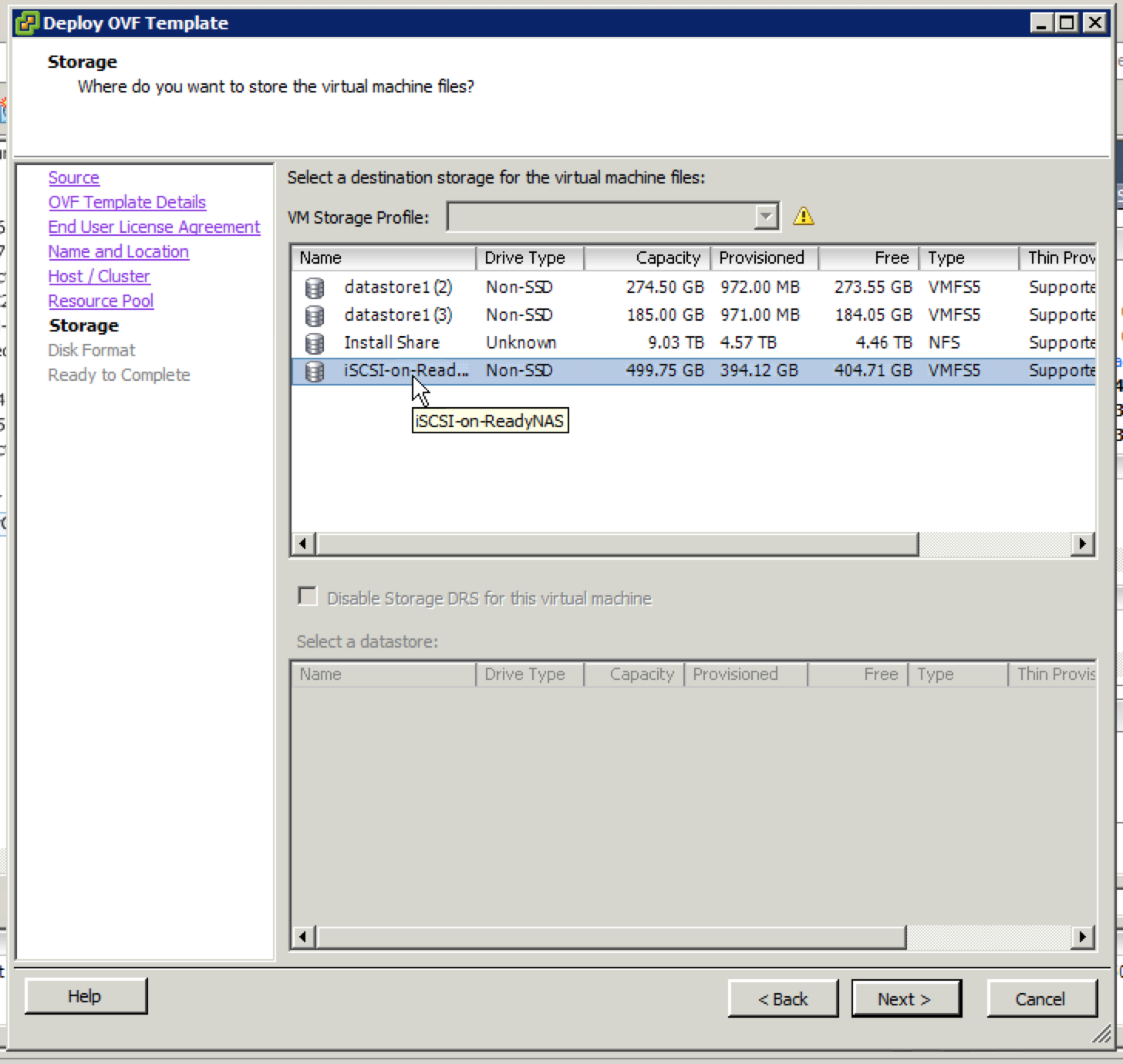Viewport: 1123px width, 1064px height.
Task: Click the upper list horizontal scrollbar thumb
Action: coord(617,544)
